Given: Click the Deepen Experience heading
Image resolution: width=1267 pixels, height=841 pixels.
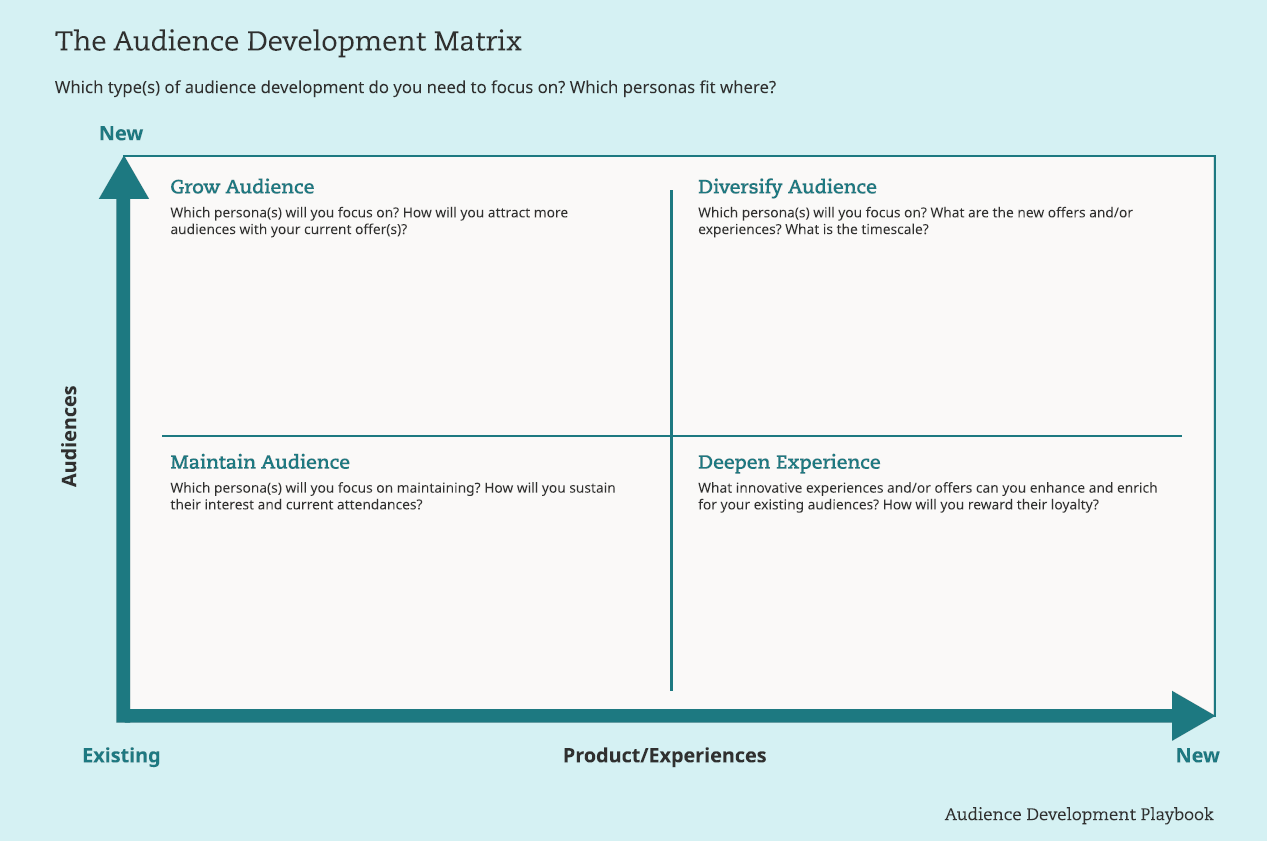Looking at the screenshot, I should pyautogui.click(x=789, y=462).
